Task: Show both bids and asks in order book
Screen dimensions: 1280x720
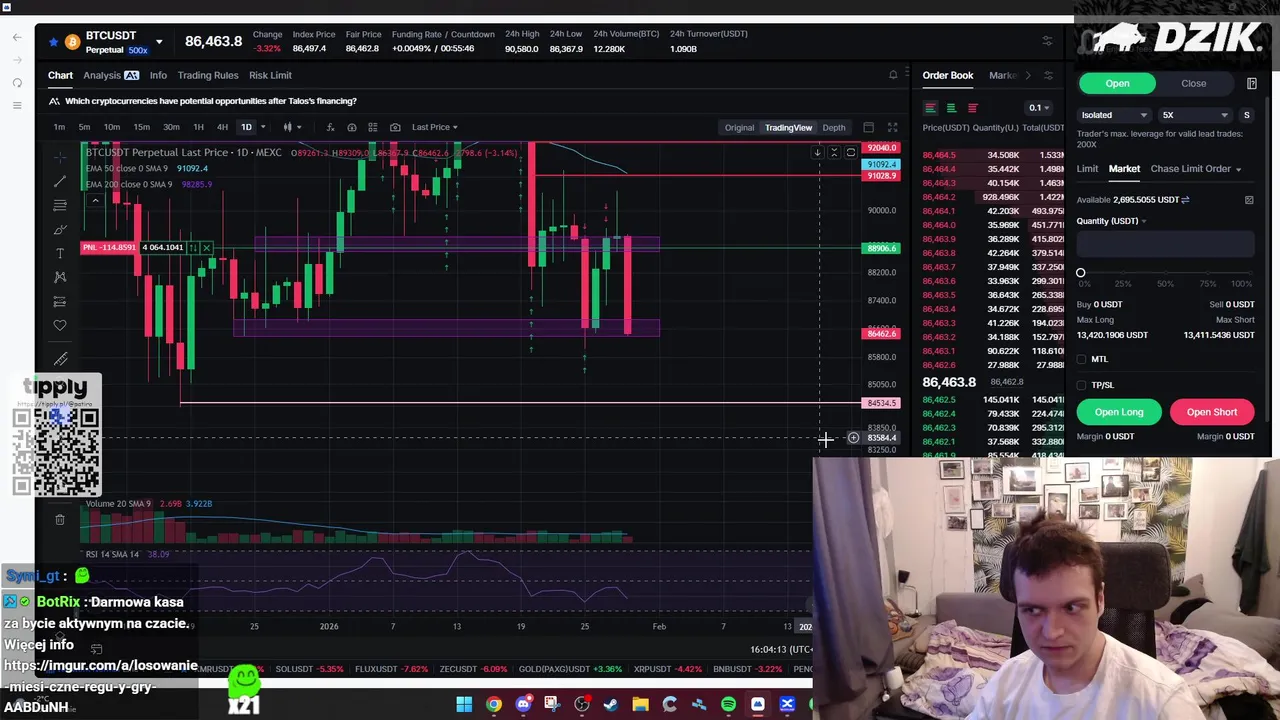Action: (930, 108)
